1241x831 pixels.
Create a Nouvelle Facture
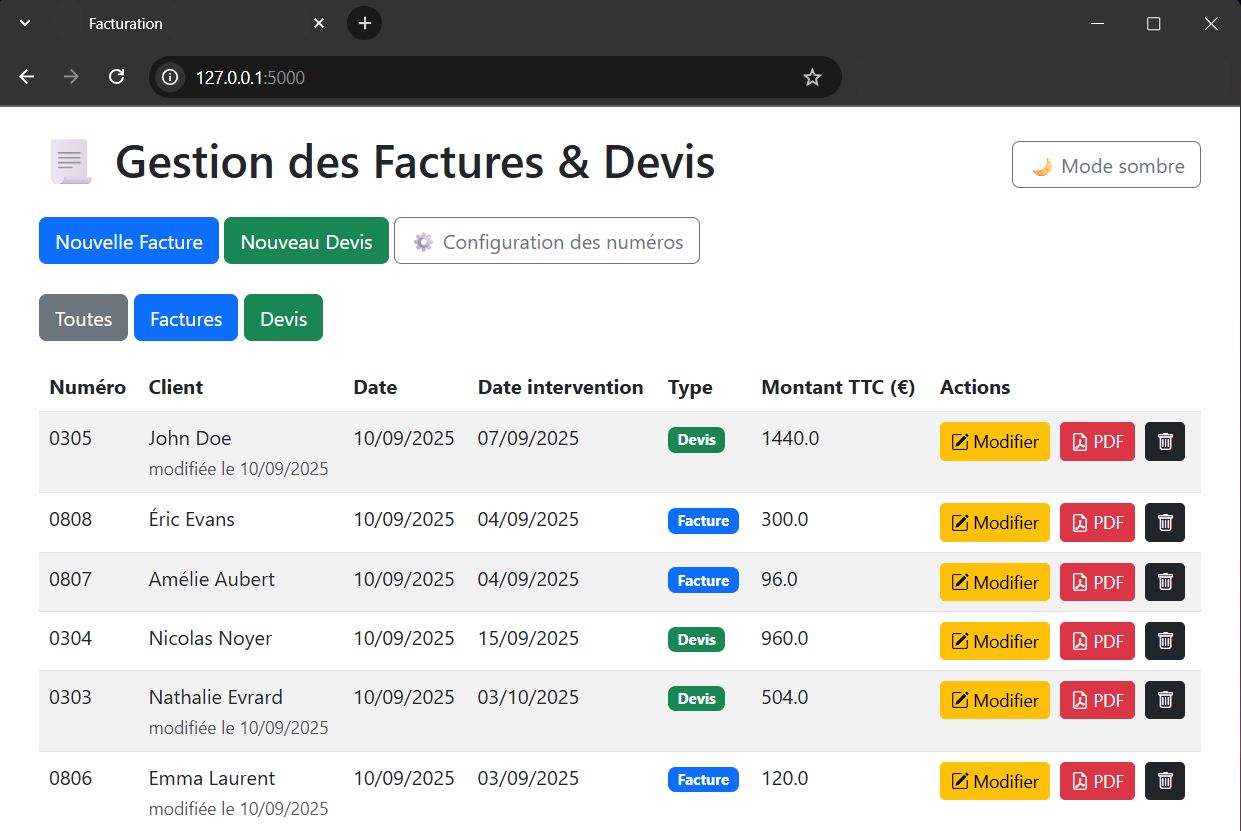[x=128, y=241]
